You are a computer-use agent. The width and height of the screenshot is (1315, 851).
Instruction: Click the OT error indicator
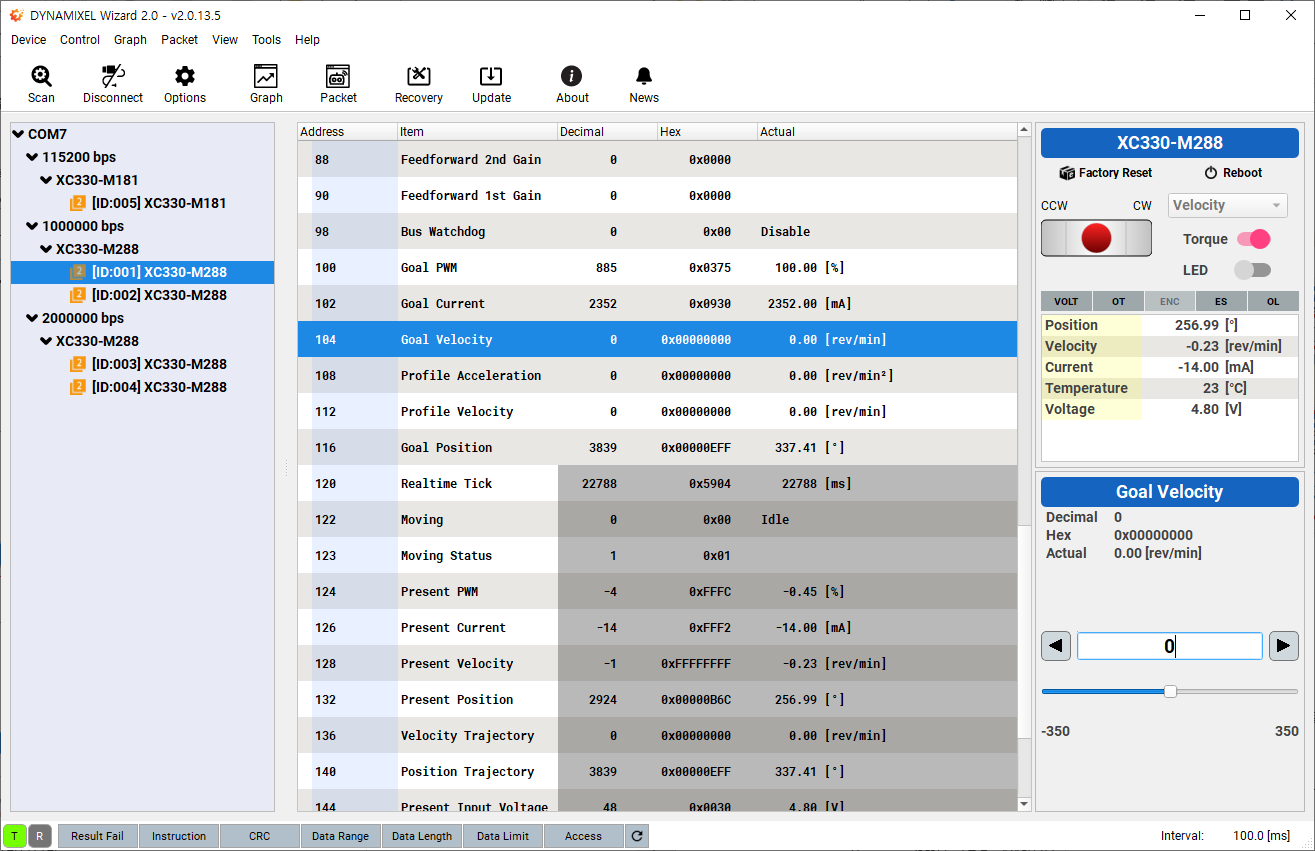pos(1118,301)
